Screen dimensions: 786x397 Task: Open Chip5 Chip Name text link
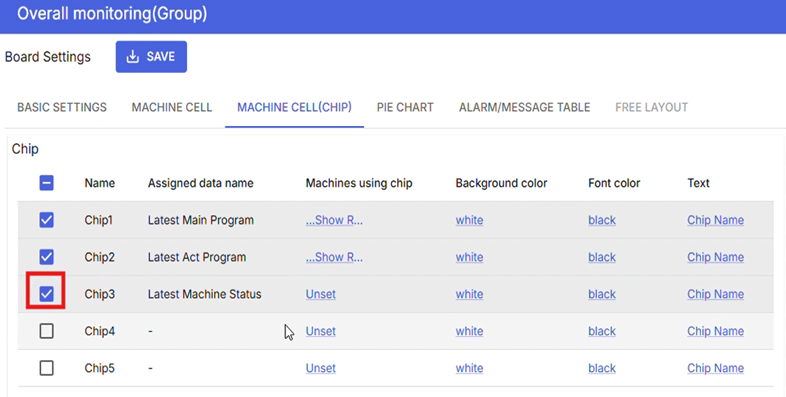(715, 368)
